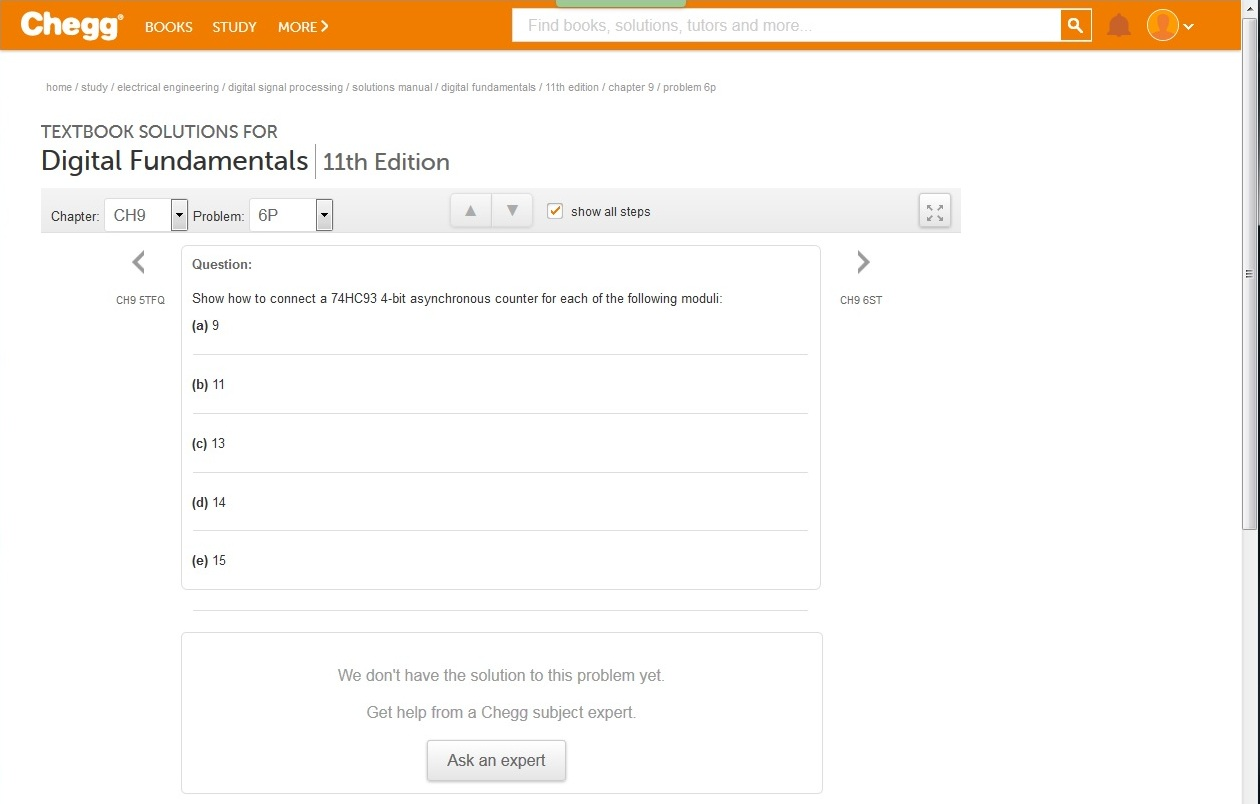The width and height of the screenshot is (1260, 804).
Task: Toggle the 'show all steps' checkbox
Action: click(x=554, y=211)
